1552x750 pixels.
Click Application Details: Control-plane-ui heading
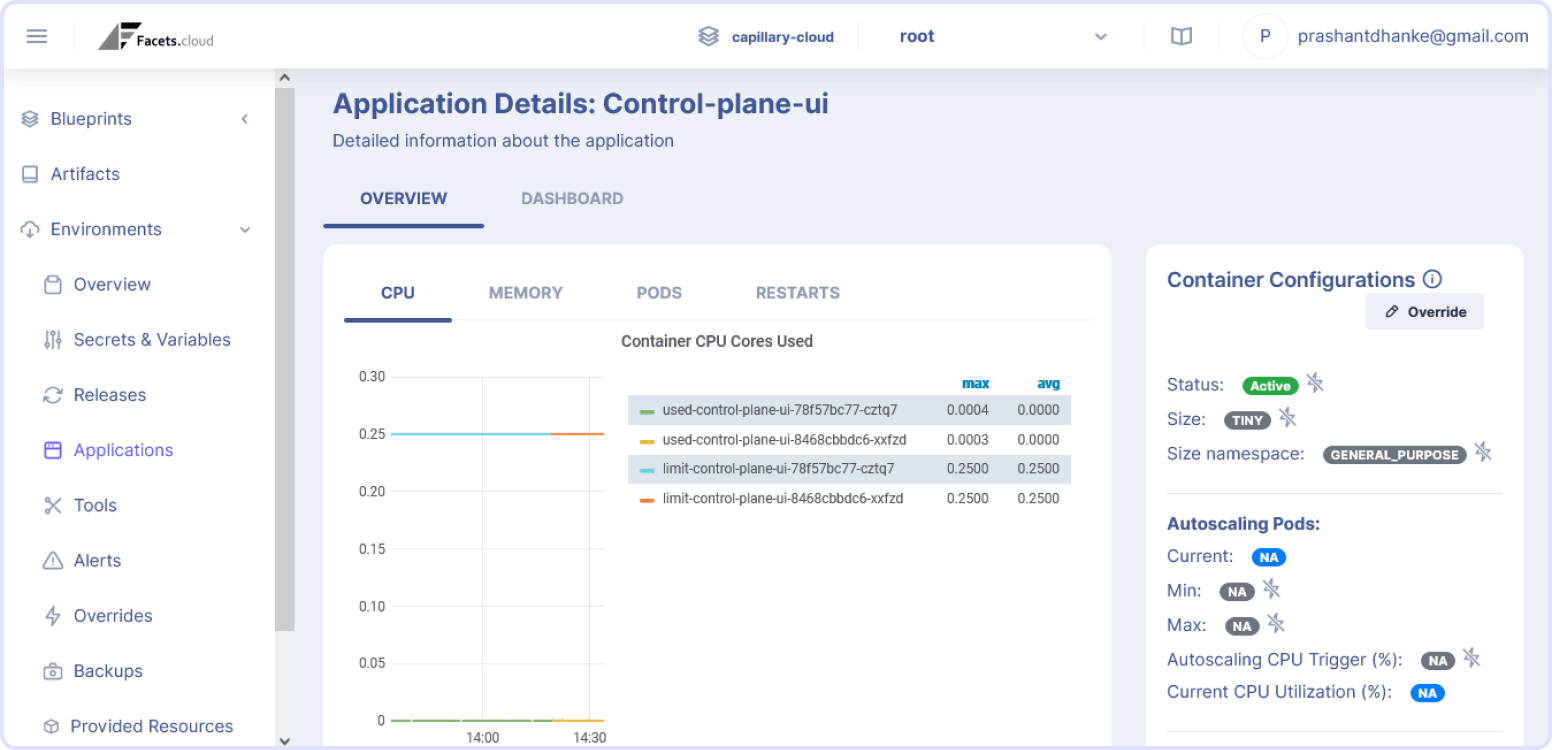click(x=580, y=104)
